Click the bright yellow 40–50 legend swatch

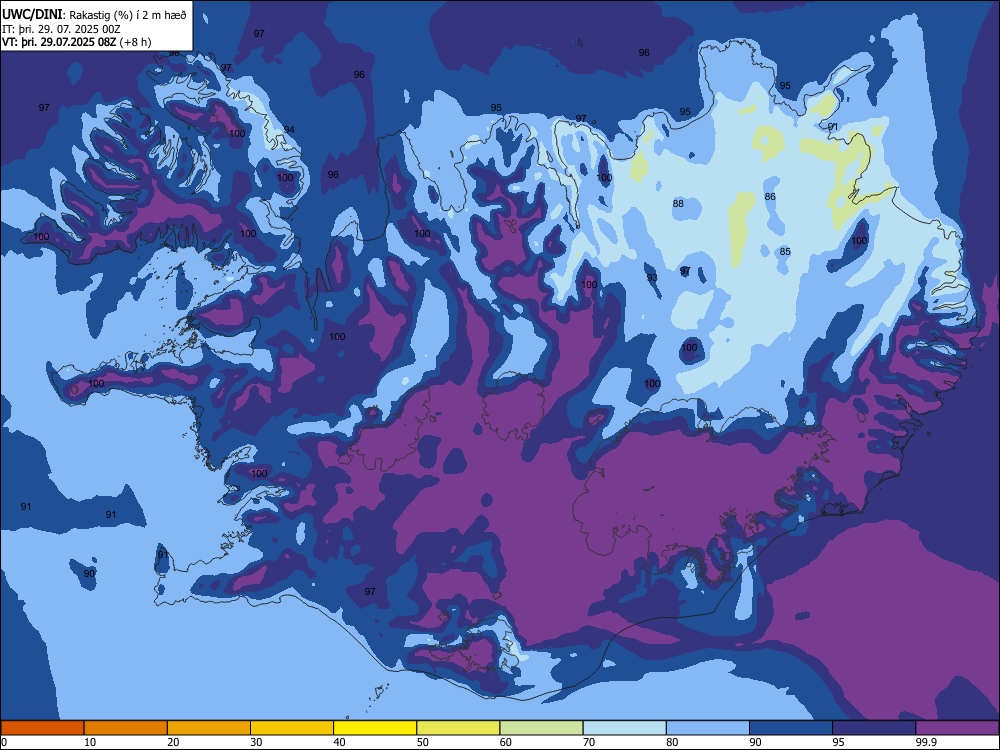[x=375, y=728]
